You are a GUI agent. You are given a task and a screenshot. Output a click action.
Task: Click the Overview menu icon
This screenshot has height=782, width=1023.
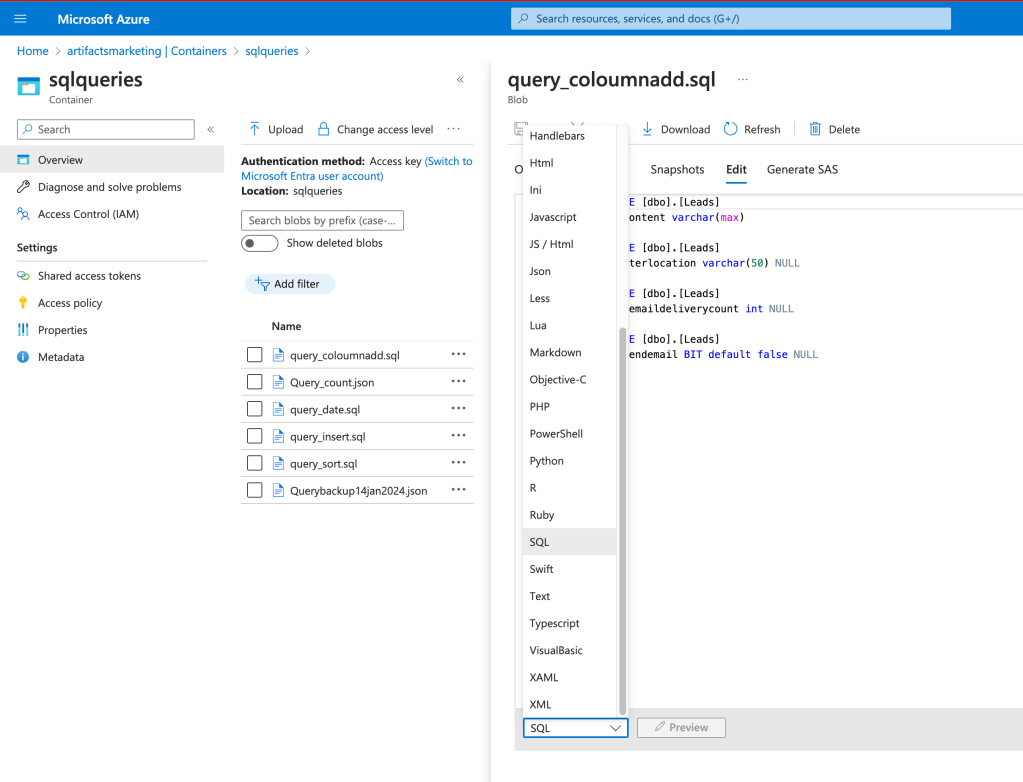(23, 160)
